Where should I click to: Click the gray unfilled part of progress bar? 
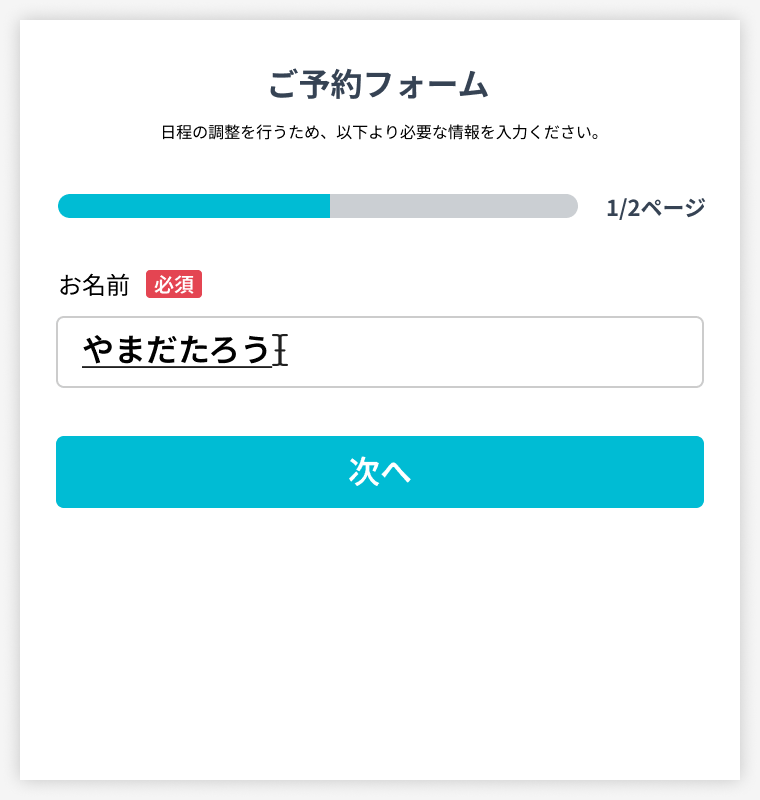[454, 206]
